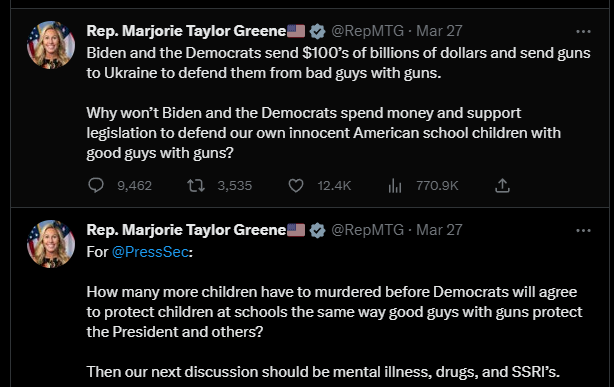The image size is (614, 387).
Task: Share the first tweet via upload icon
Action: [502, 185]
